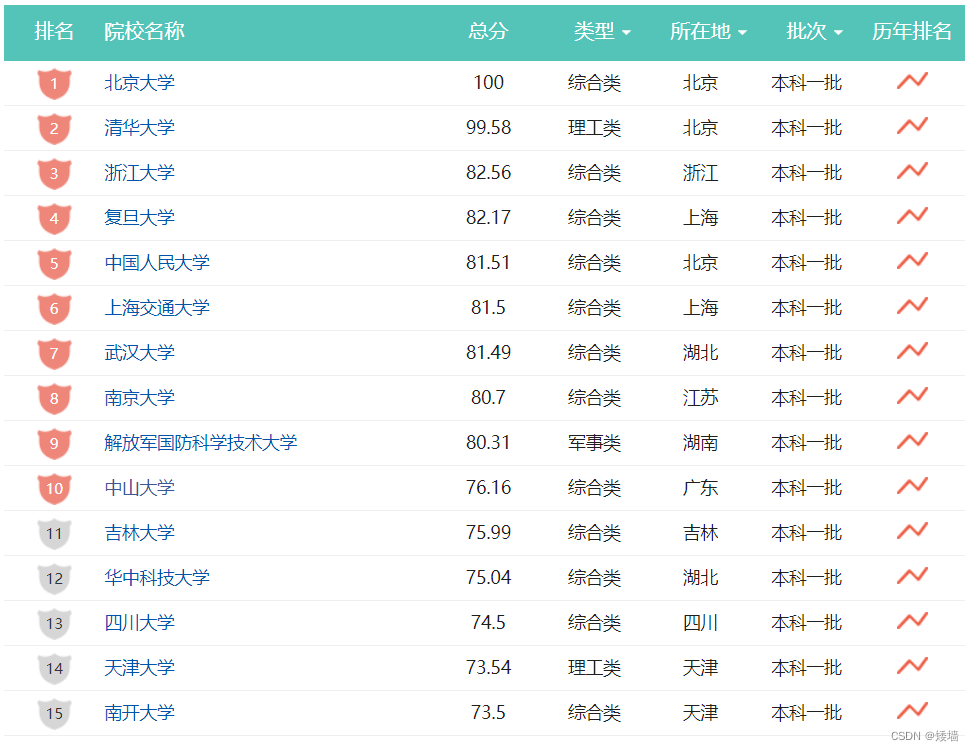
Task: Click the rank 10 shield badge
Action: pyautogui.click(x=55, y=489)
